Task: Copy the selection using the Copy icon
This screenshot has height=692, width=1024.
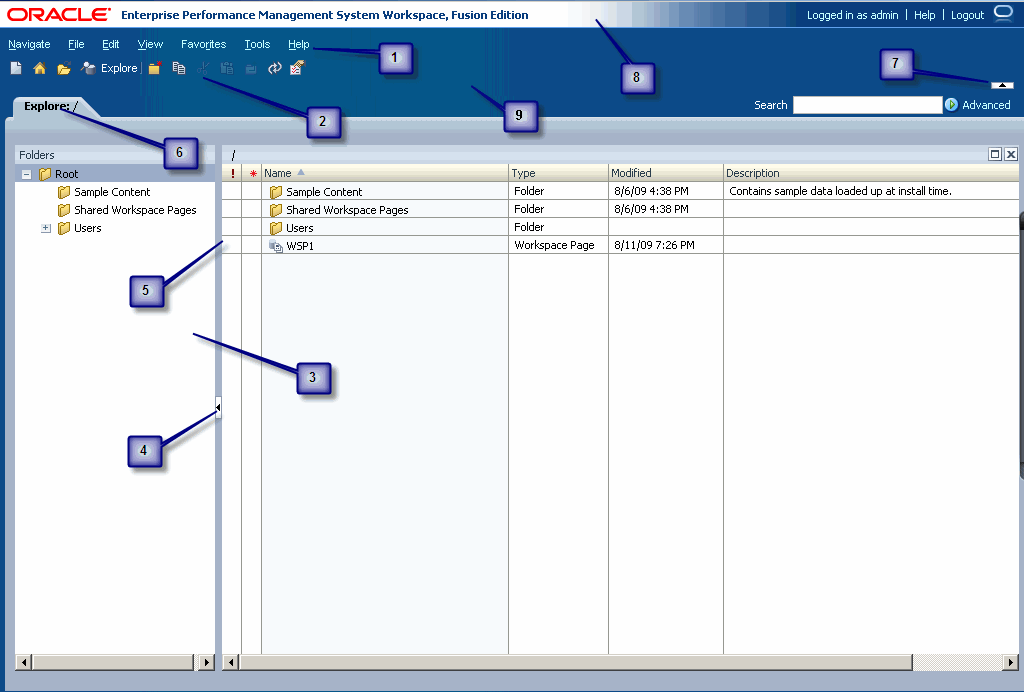Action: tap(179, 68)
